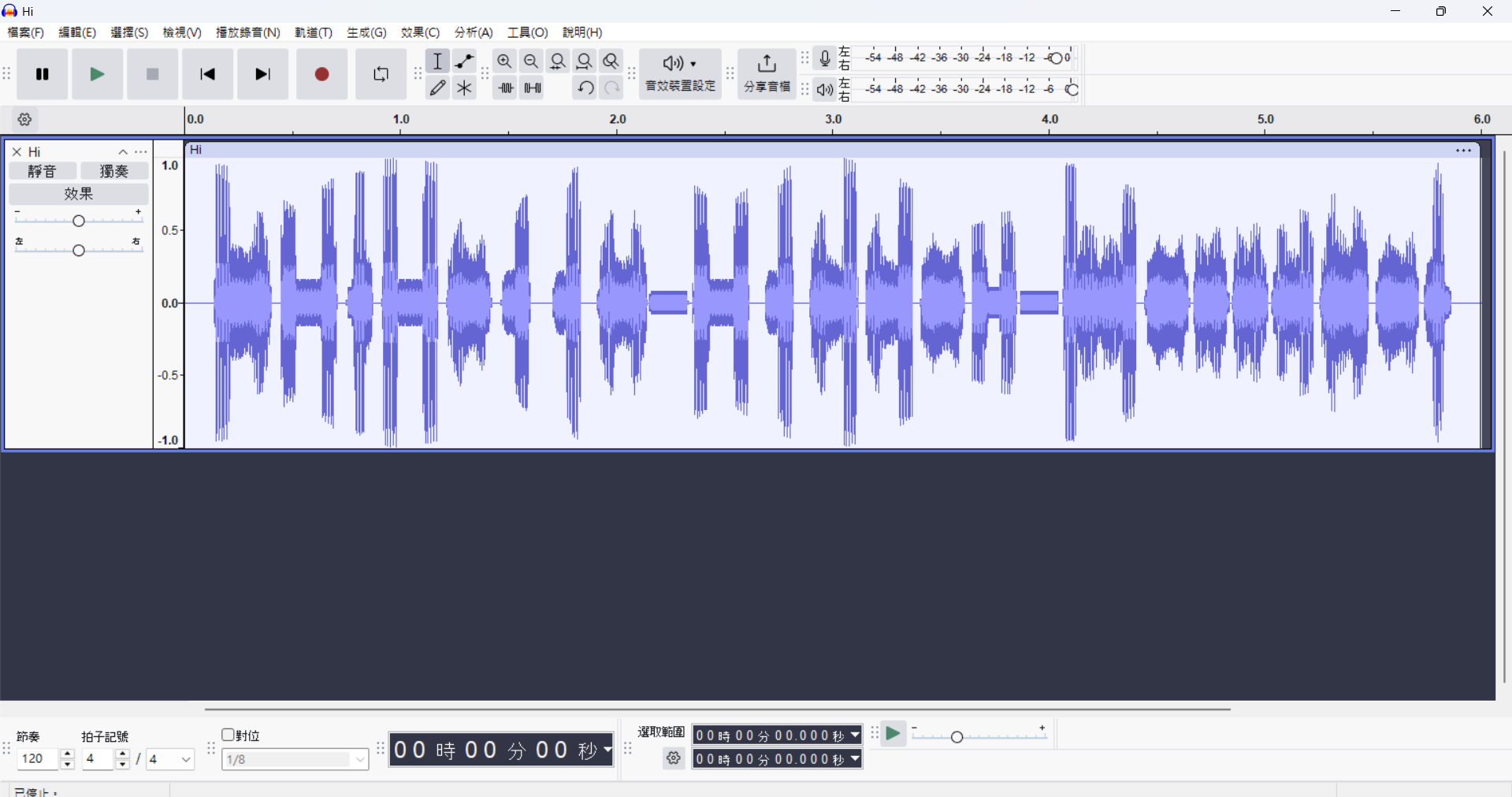
Task: Click the Zoom Out magnifier
Action: (x=532, y=61)
